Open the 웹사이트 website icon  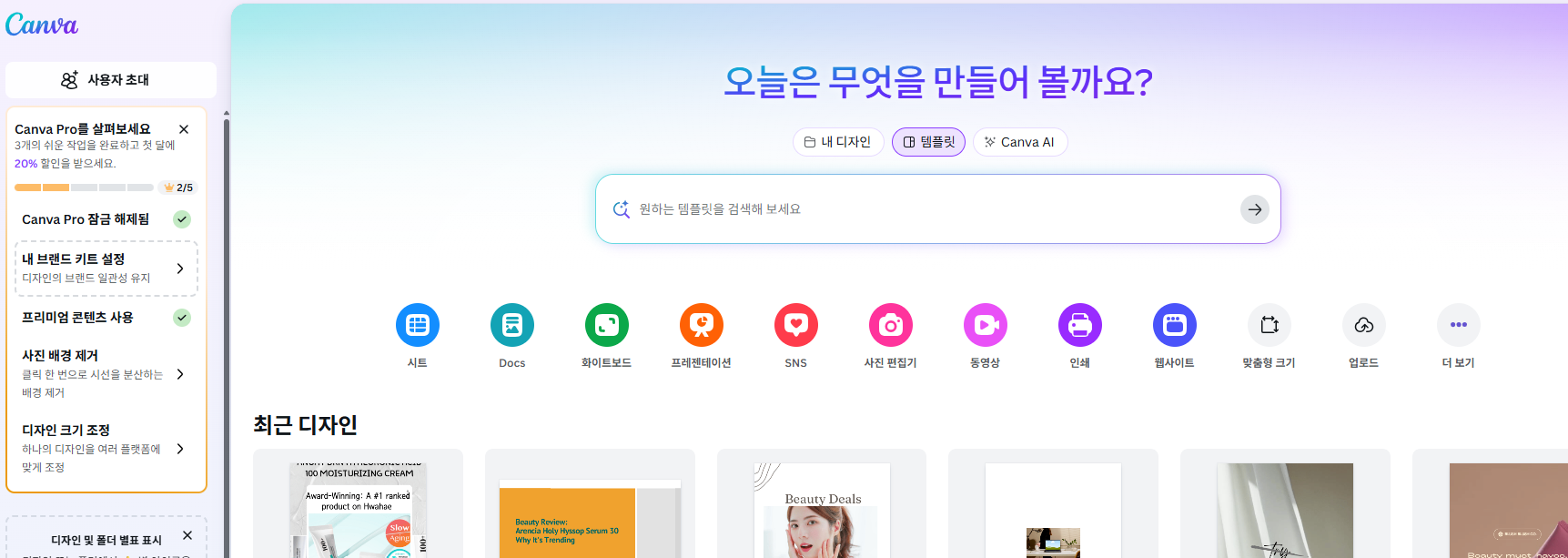tap(1175, 325)
